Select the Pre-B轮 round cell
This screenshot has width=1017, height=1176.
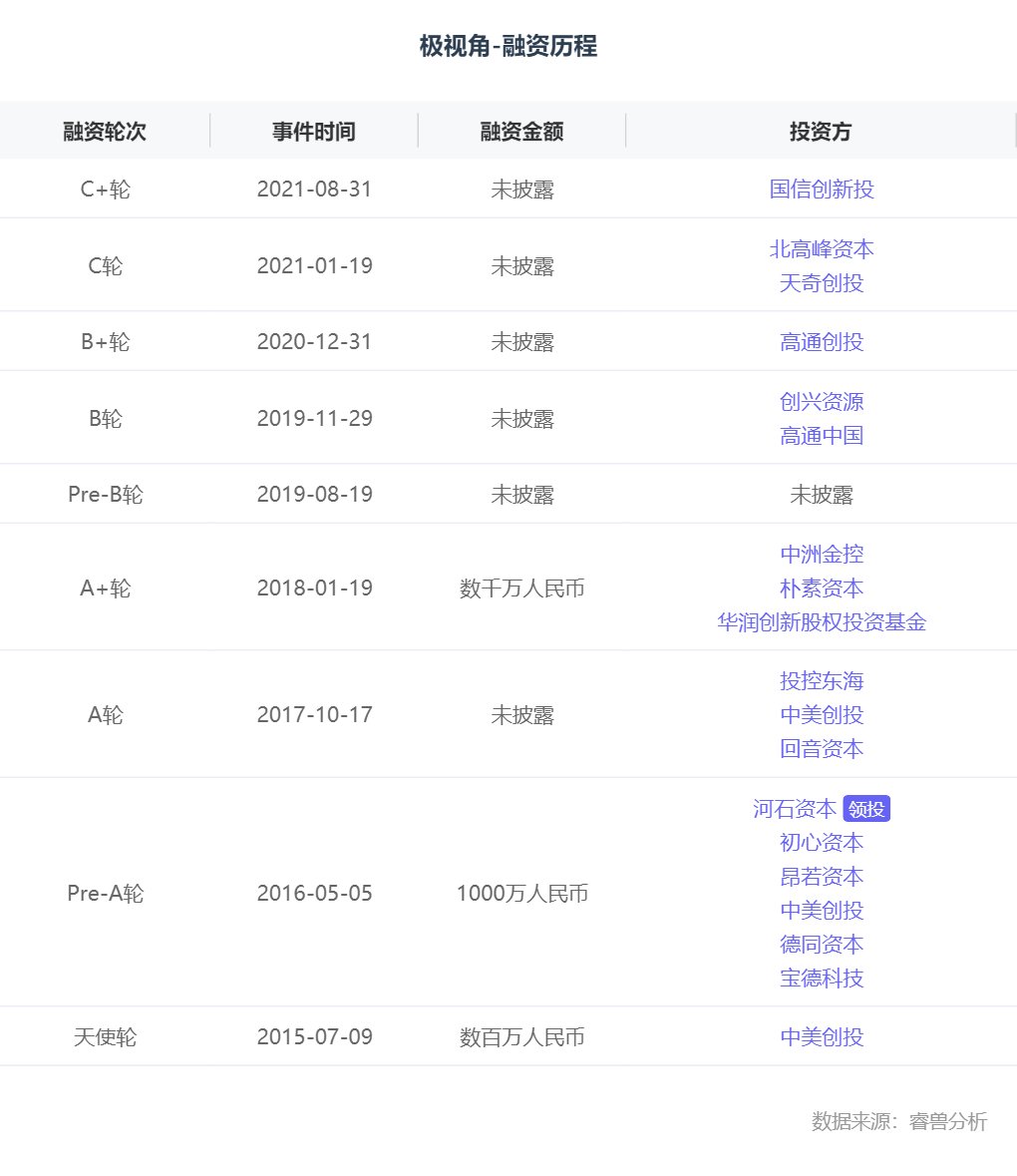(105, 495)
